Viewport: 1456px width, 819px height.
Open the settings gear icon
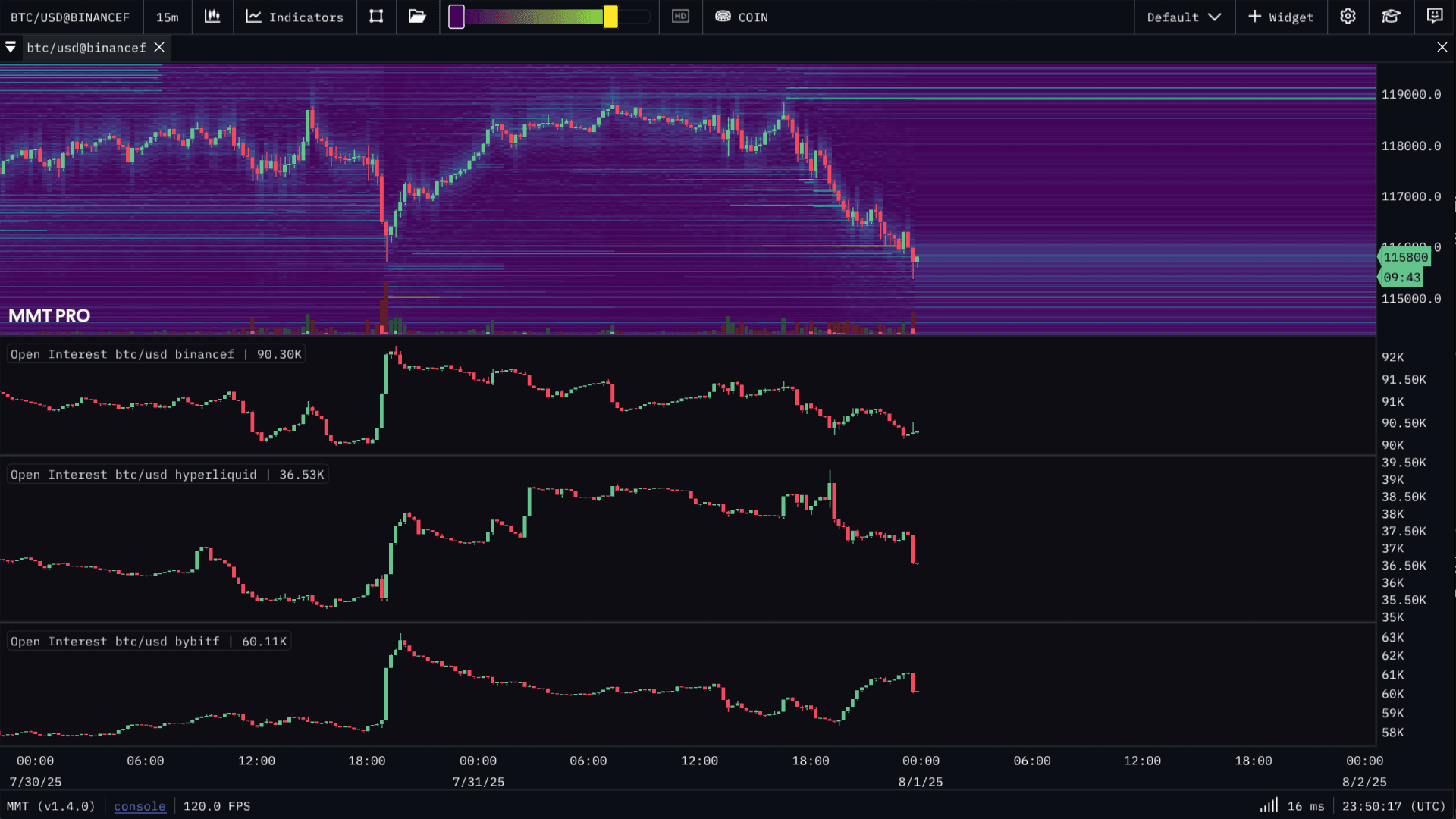pyautogui.click(x=1348, y=16)
